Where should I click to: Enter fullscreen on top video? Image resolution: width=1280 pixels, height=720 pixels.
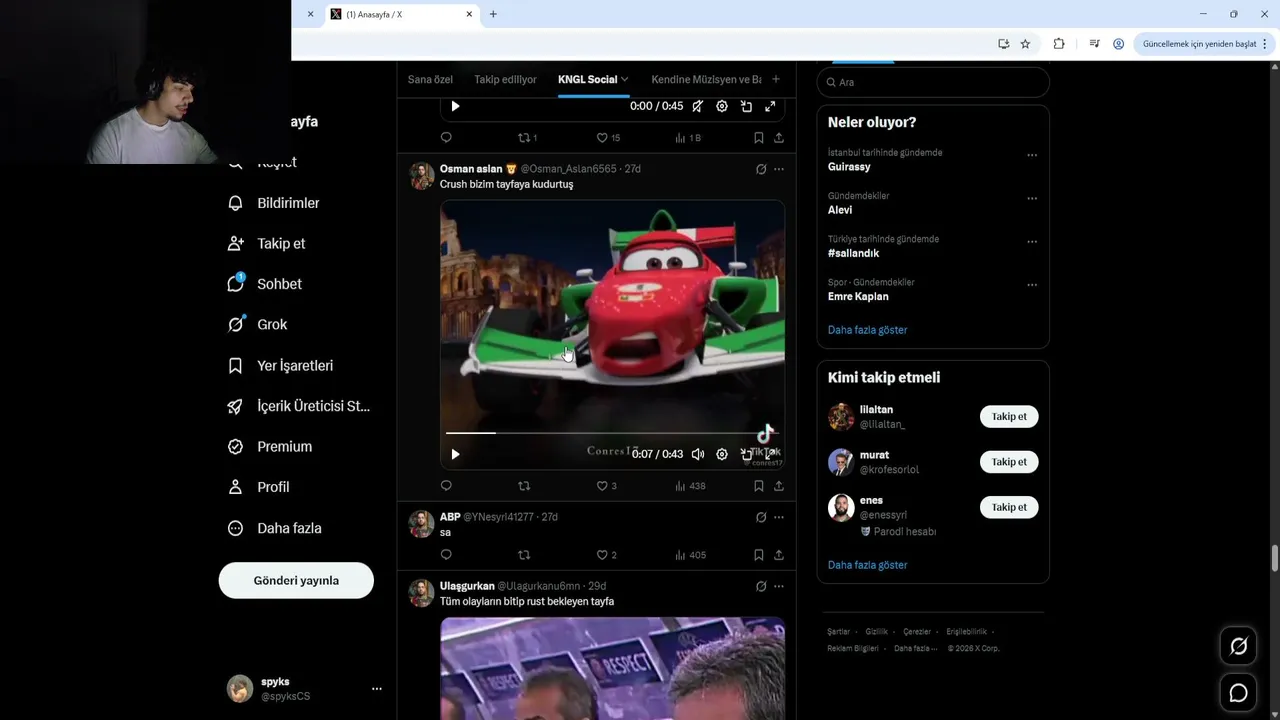click(x=770, y=106)
